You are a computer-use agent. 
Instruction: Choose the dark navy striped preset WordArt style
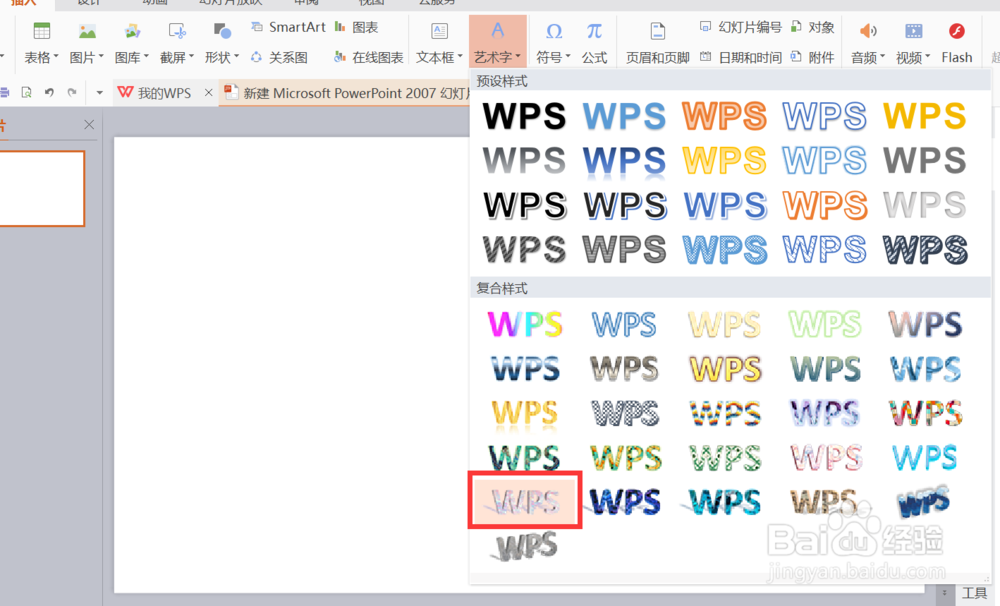925,249
